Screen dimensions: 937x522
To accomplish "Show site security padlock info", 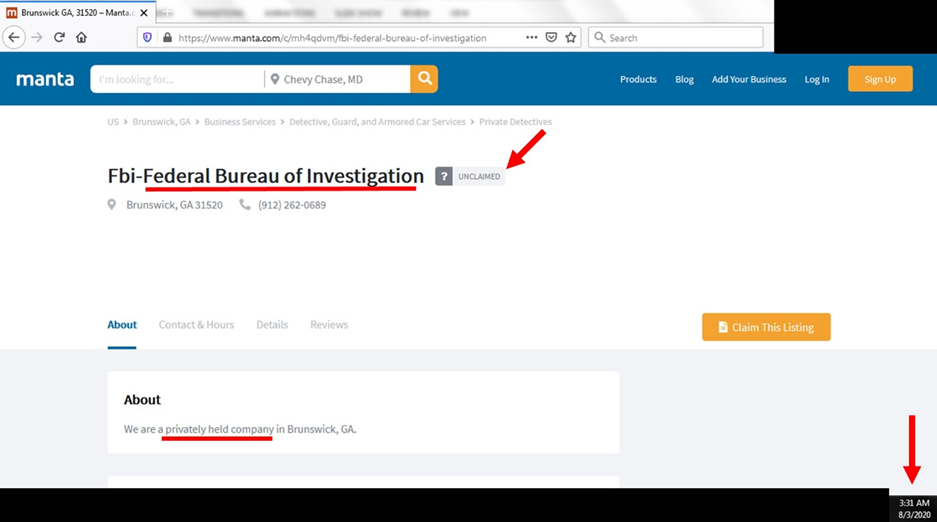I will (167, 38).
